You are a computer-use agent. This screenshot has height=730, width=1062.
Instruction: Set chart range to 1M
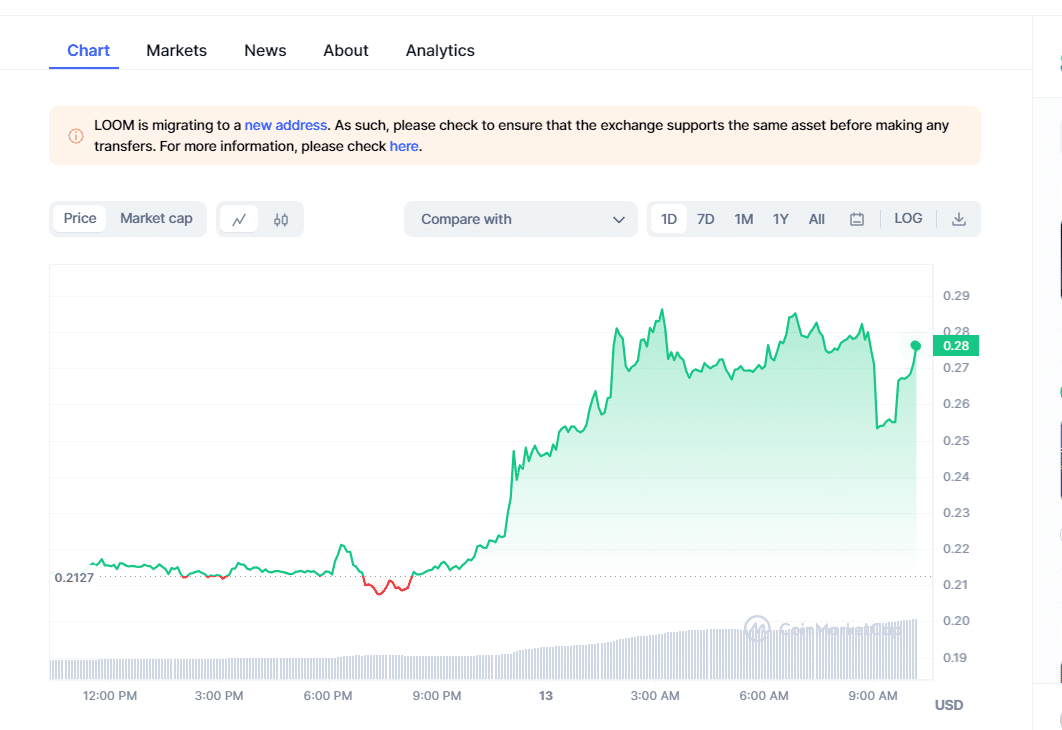[x=744, y=219]
